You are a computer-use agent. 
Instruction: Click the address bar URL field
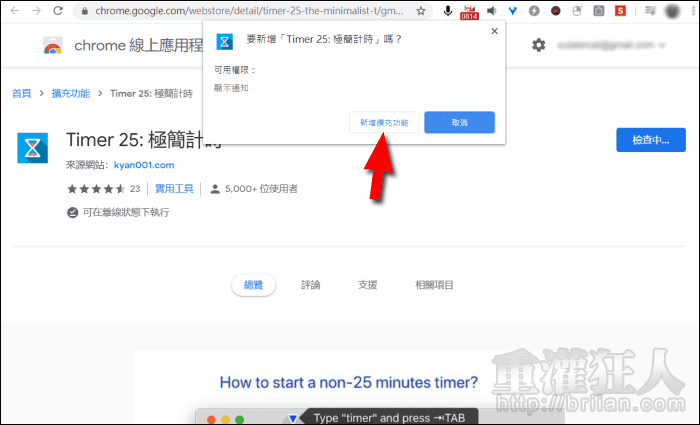[x=240, y=12]
